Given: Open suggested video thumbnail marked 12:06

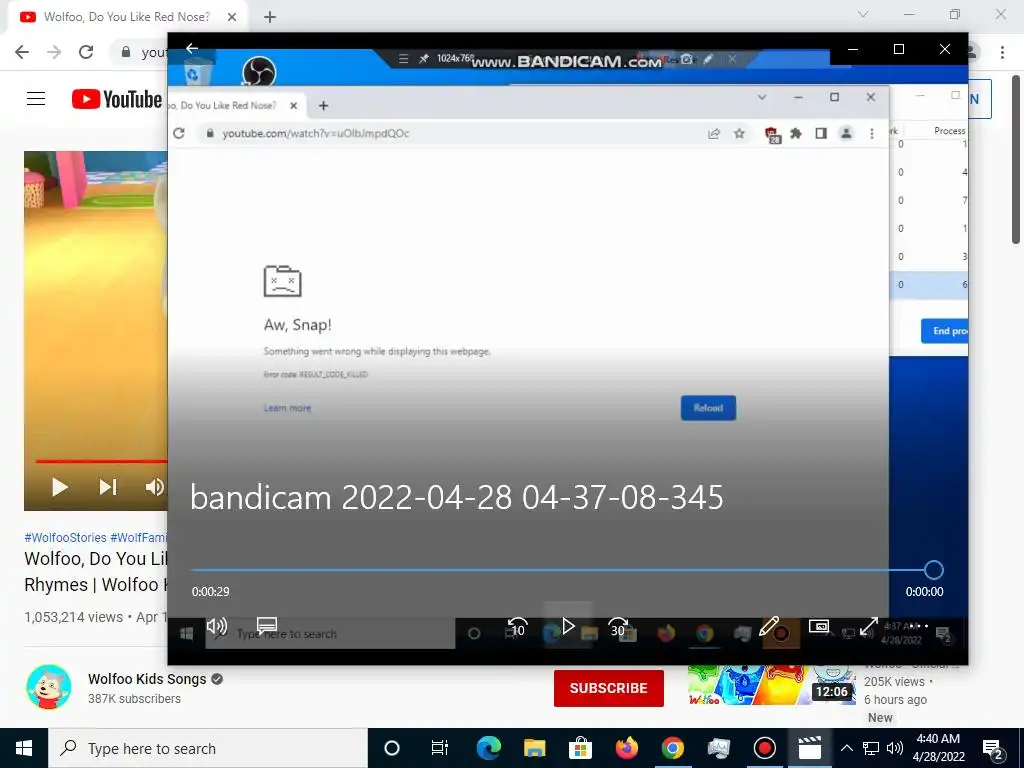Looking at the screenshot, I should pos(771,685).
